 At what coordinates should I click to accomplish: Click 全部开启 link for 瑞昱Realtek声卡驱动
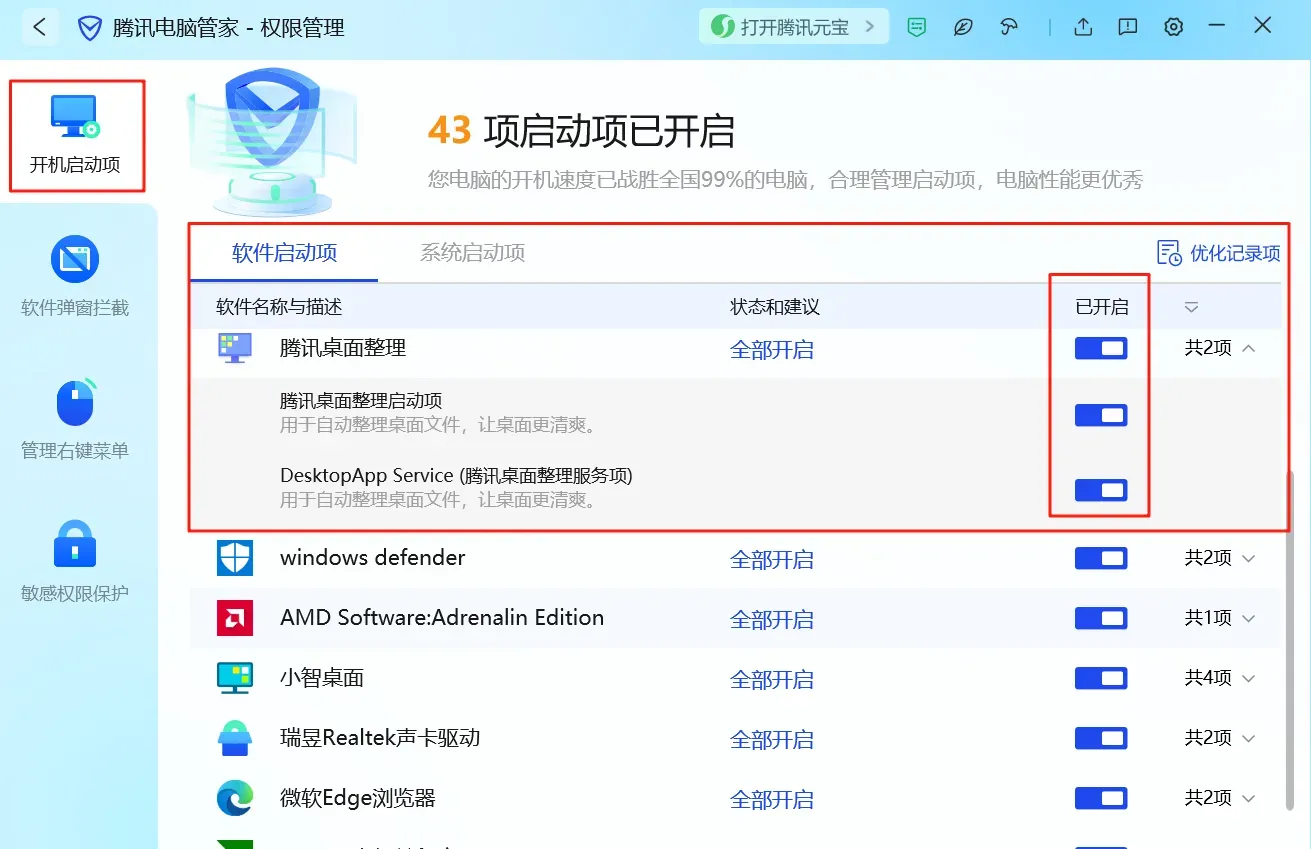(x=772, y=740)
